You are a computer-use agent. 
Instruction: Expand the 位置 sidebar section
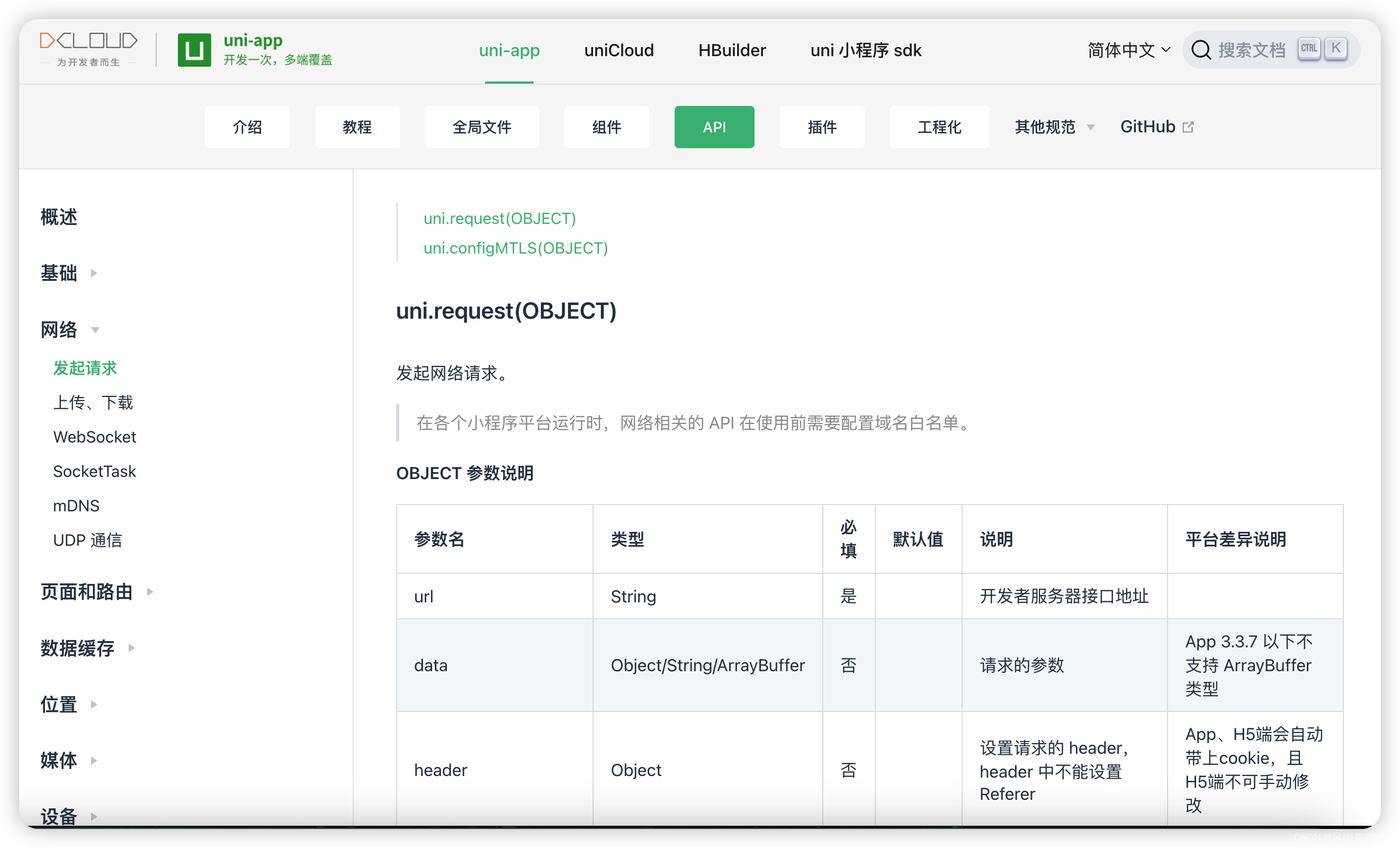coord(94,705)
